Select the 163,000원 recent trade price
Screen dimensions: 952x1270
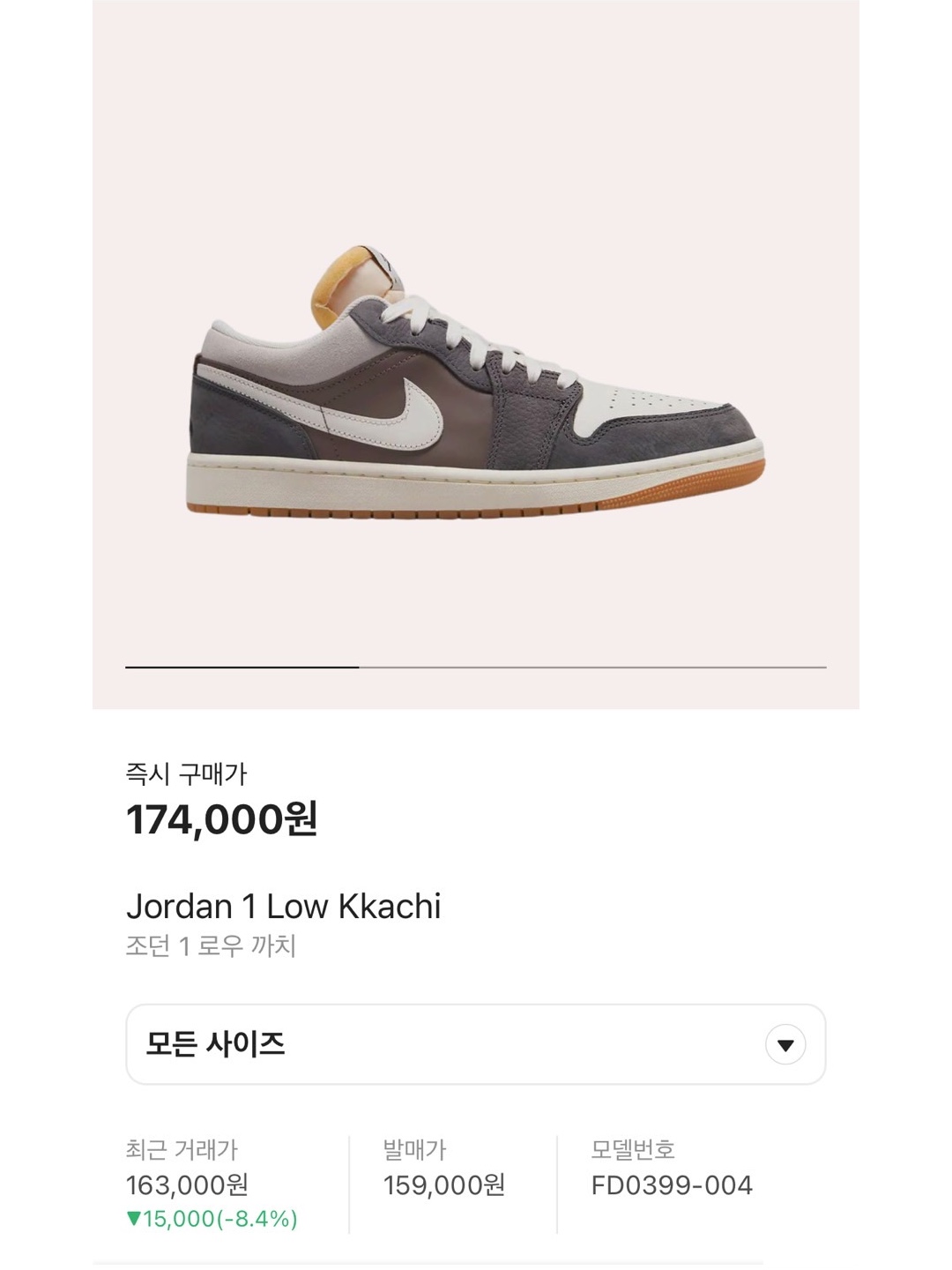(187, 1184)
